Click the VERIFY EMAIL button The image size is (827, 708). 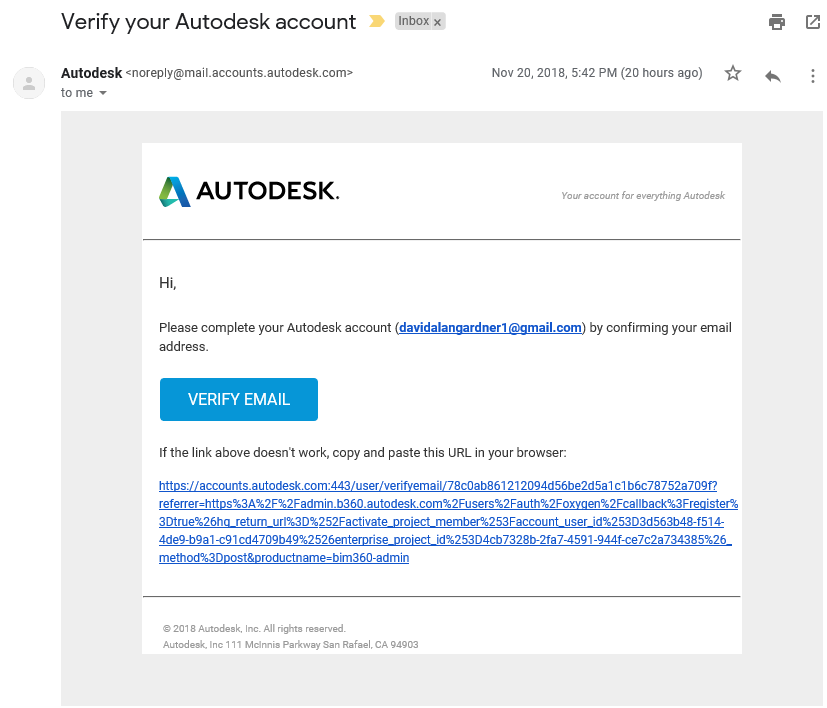[238, 399]
